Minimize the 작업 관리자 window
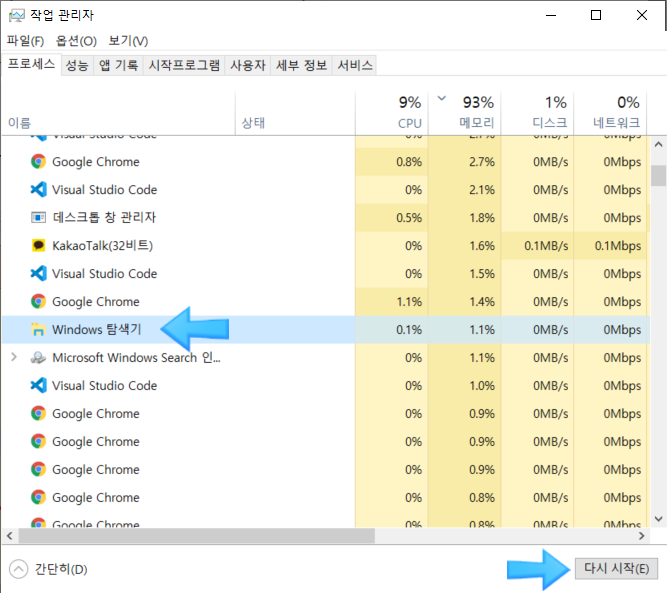 [x=551, y=15]
